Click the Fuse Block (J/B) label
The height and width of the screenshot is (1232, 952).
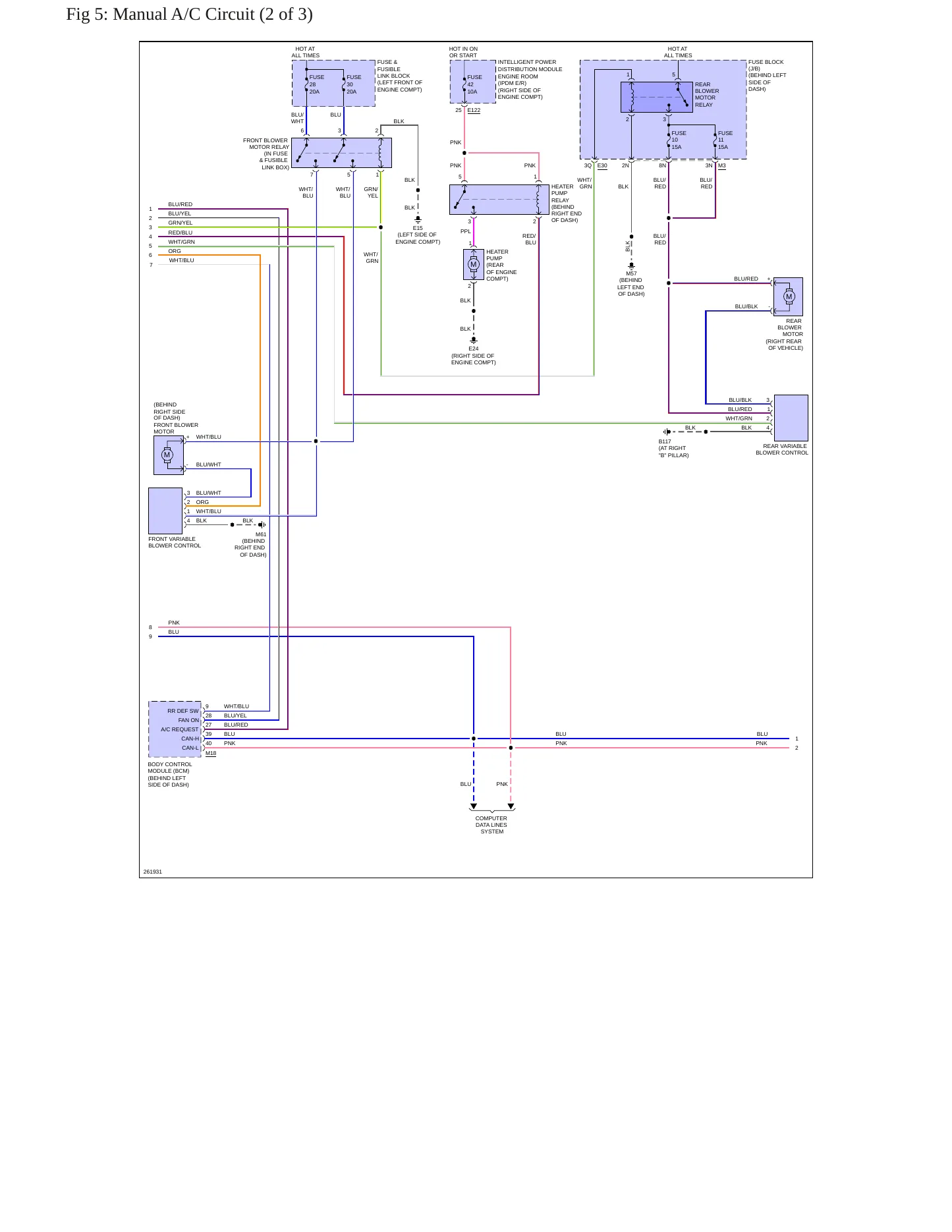pyautogui.click(x=768, y=76)
